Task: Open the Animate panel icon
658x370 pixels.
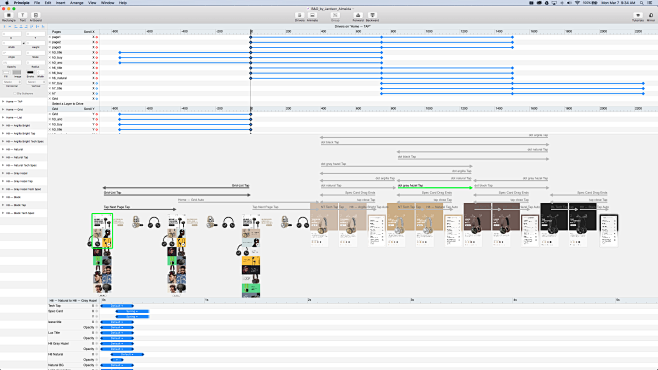Action: click(x=312, y=16)
